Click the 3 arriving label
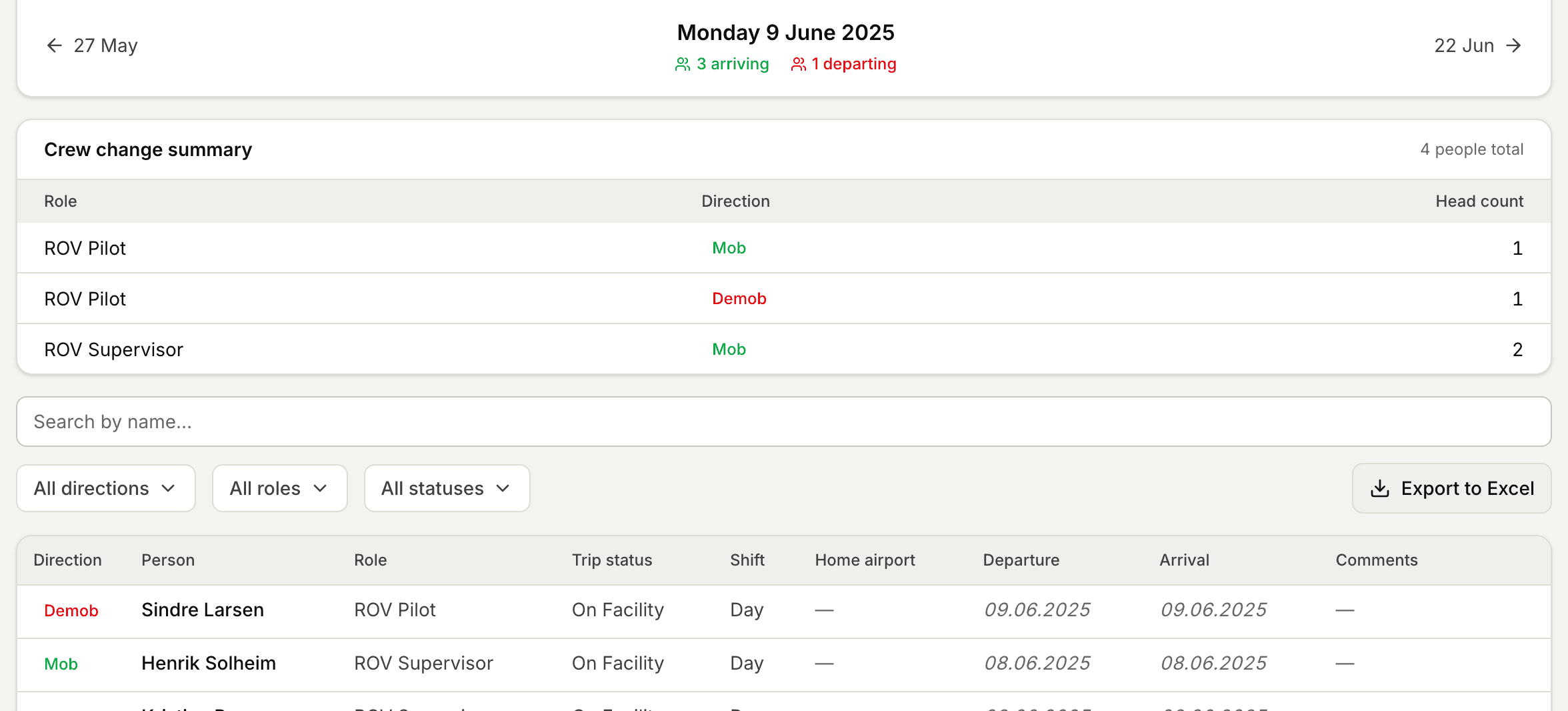The height and width of the screenshot is (711, 1568). [x=733, y=64]
